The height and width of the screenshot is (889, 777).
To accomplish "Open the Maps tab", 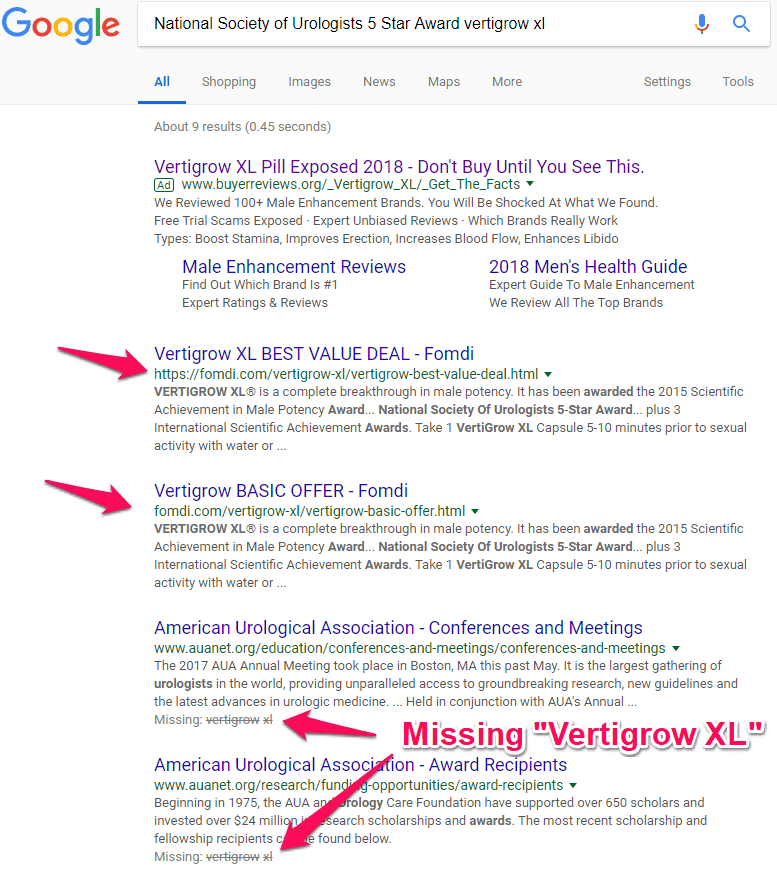I will point(444,82).
